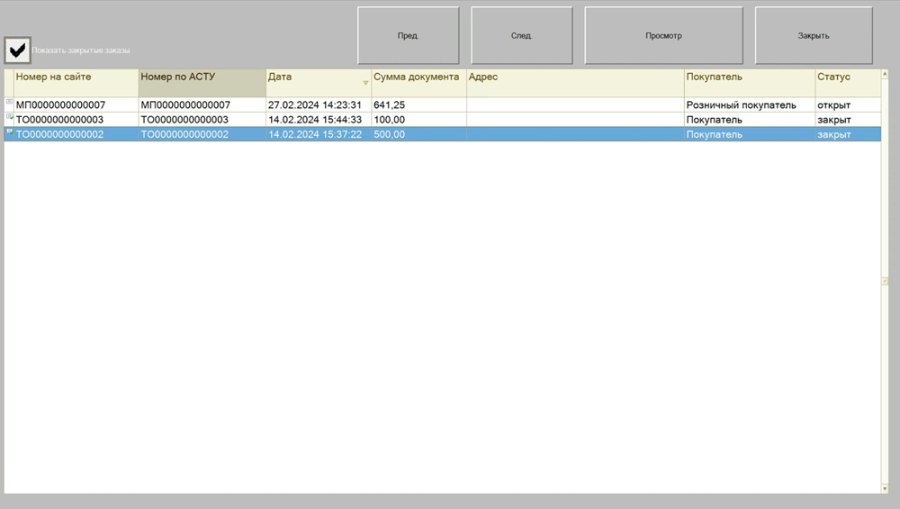
Task: Click date 27.02.2024 14:23:31
Action: (319, 105)
